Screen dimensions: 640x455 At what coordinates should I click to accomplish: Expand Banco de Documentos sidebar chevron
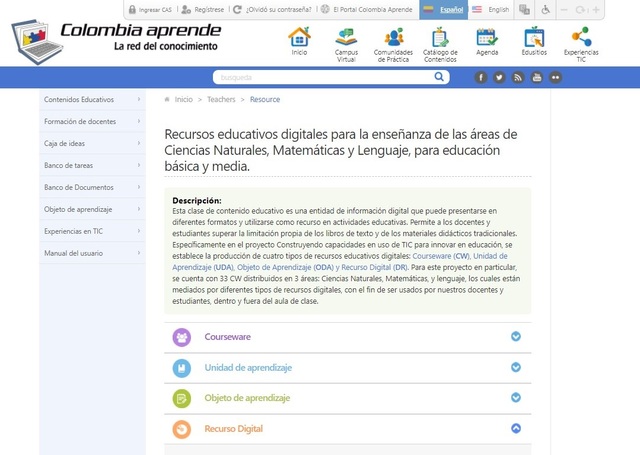(x=139, y=187)
